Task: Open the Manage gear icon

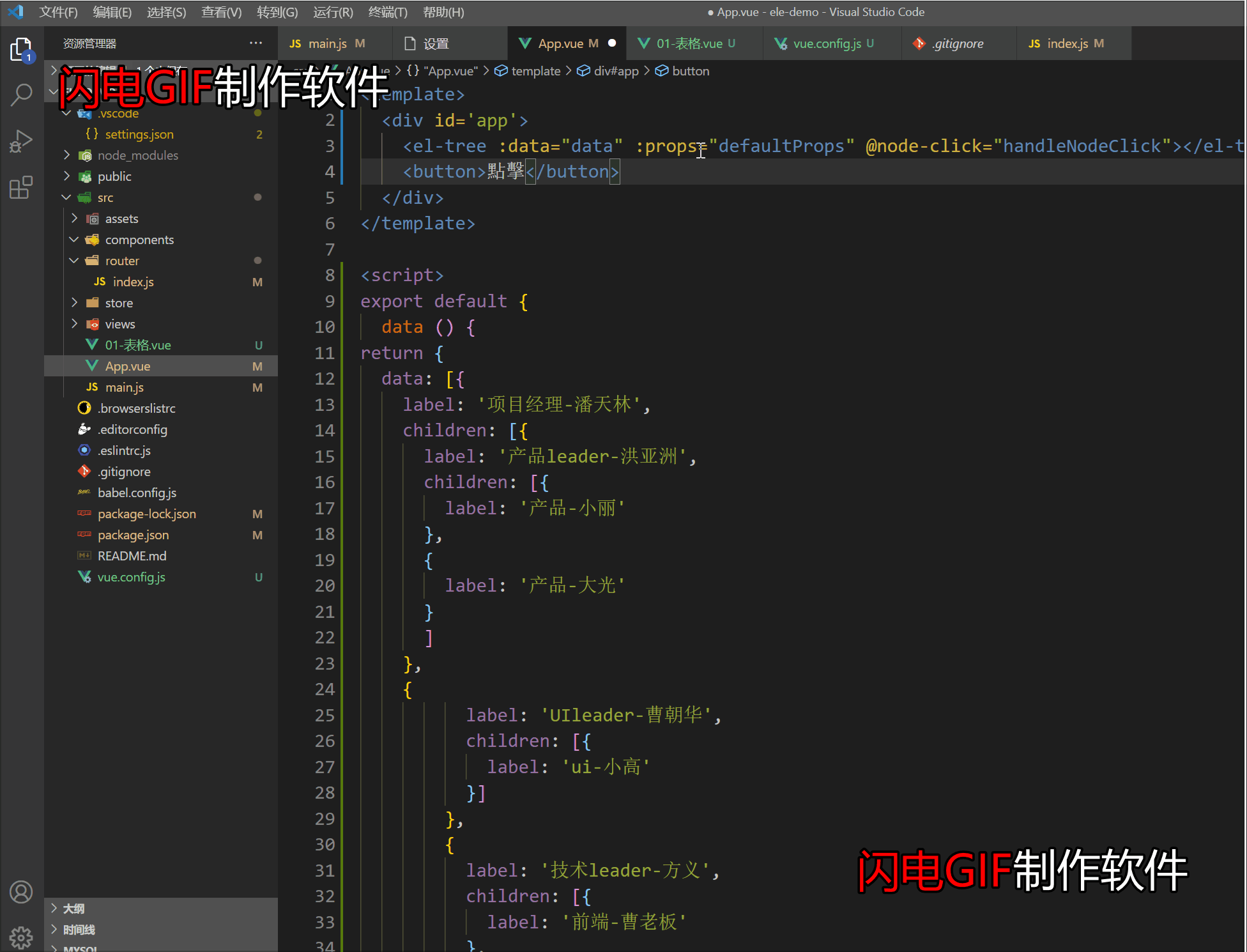Action: 21,937
